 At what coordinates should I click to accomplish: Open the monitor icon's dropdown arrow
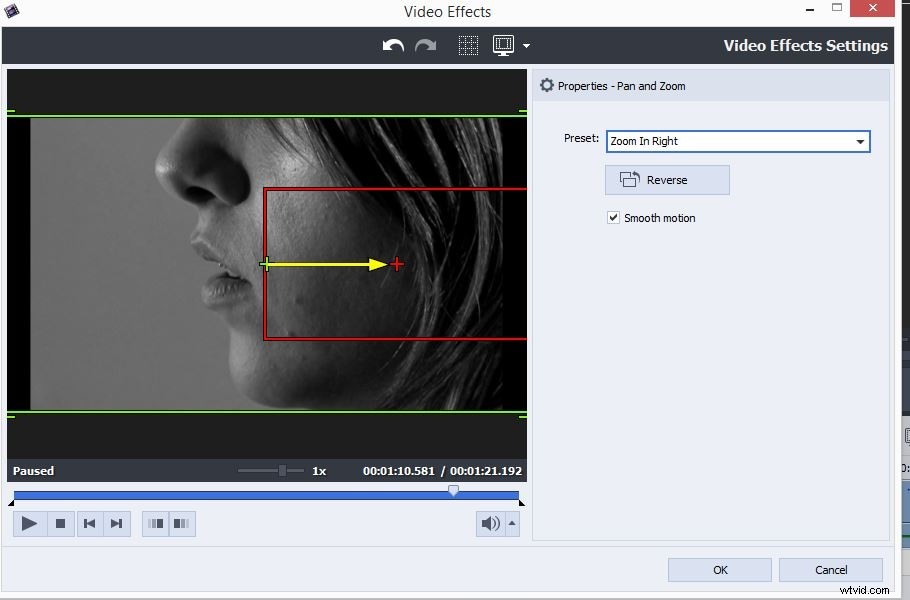click(525, 45)
